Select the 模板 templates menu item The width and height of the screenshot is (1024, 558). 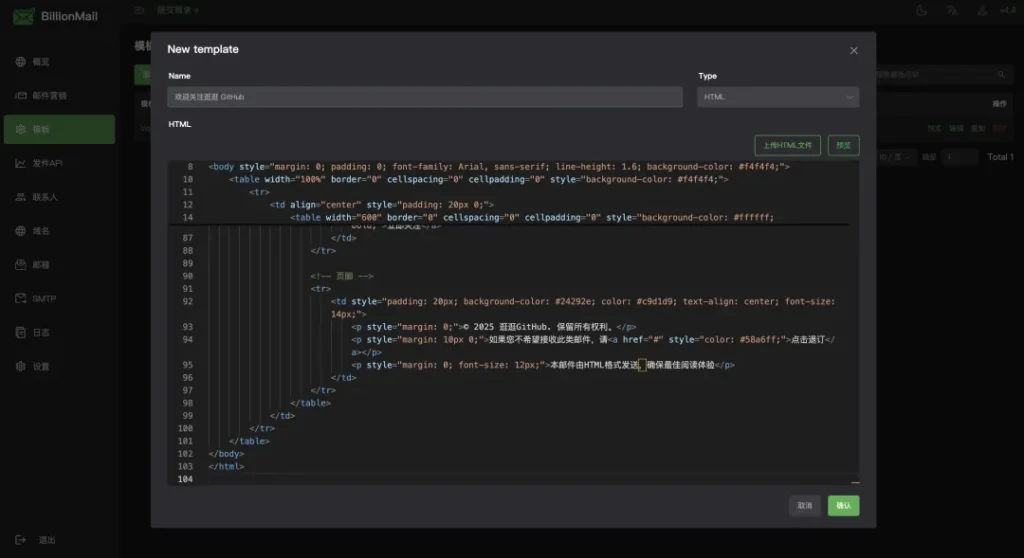pyautogui.click(x=58, y=129)
